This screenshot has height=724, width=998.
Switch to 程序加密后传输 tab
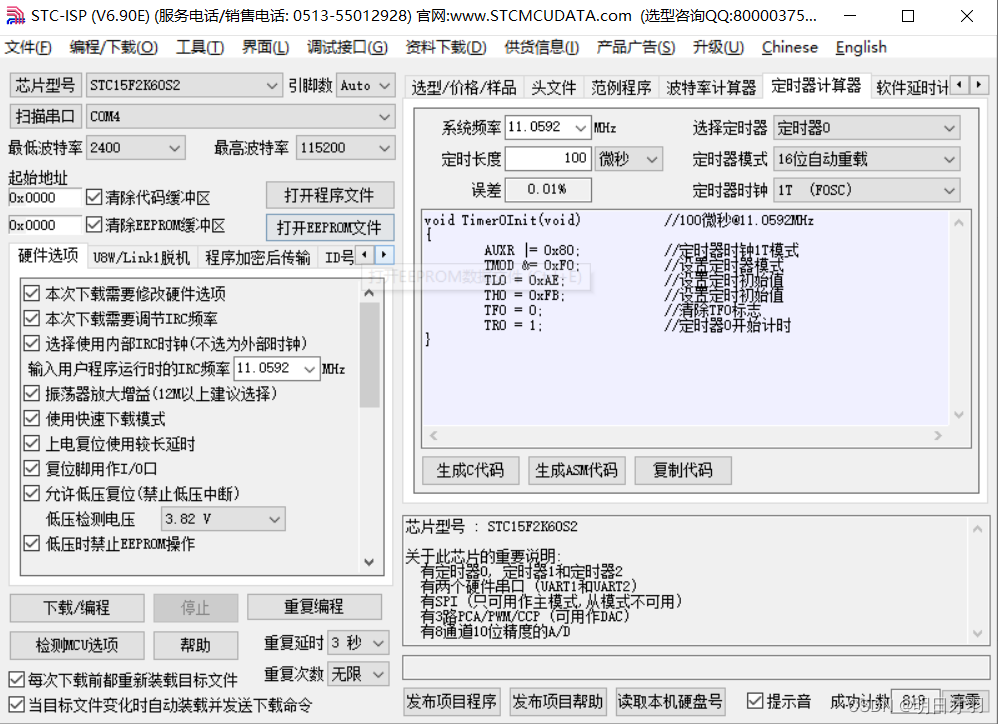point(257,257)
